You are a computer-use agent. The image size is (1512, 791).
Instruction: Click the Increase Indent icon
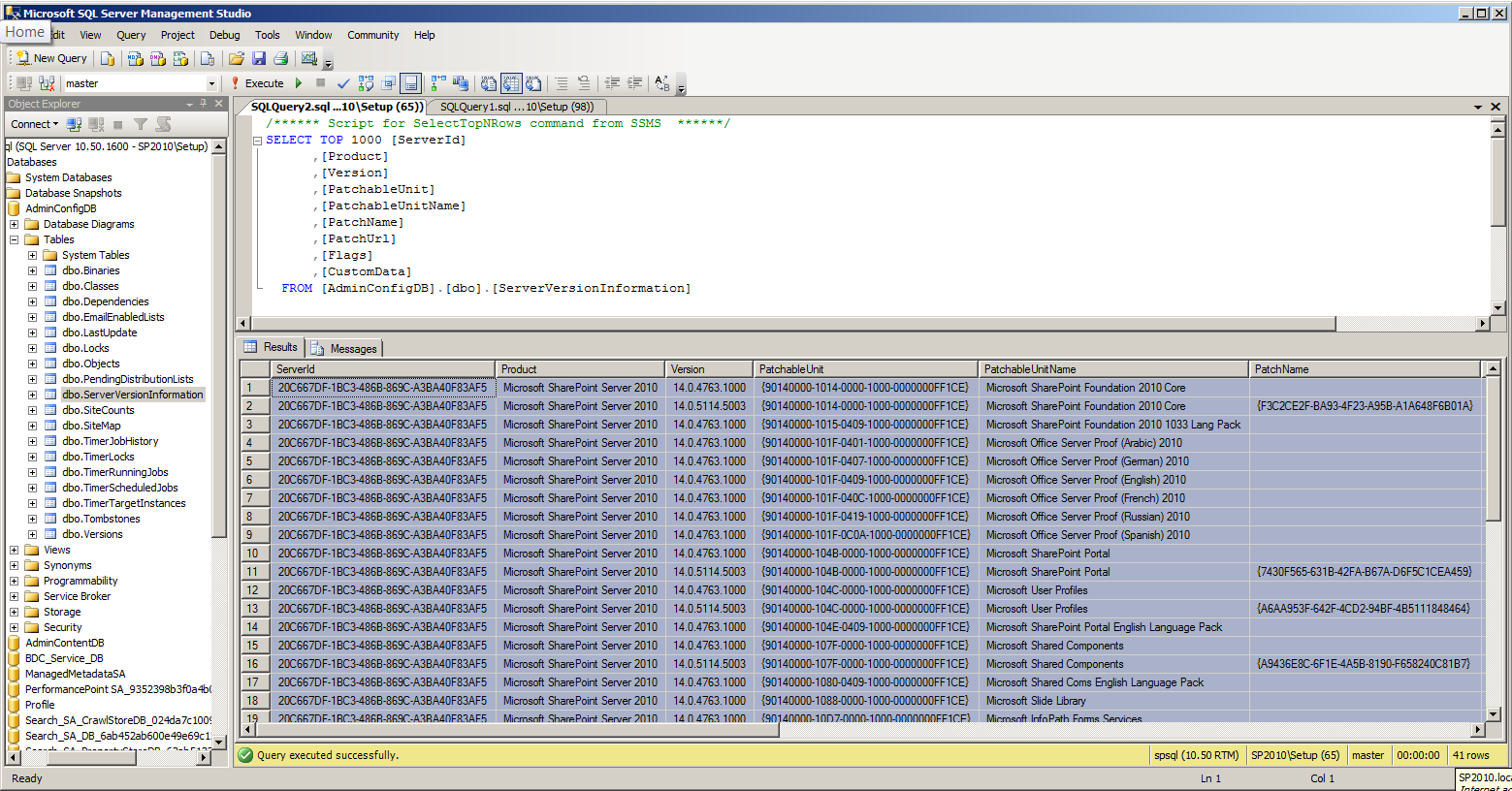point(634,83)
